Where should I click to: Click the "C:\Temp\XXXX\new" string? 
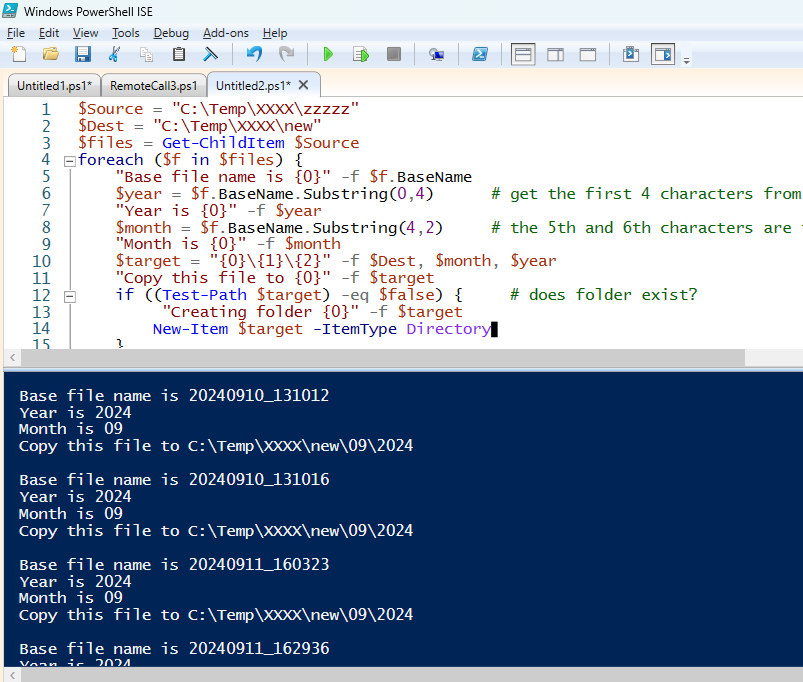pyautogui.click(x=237, y=126)
